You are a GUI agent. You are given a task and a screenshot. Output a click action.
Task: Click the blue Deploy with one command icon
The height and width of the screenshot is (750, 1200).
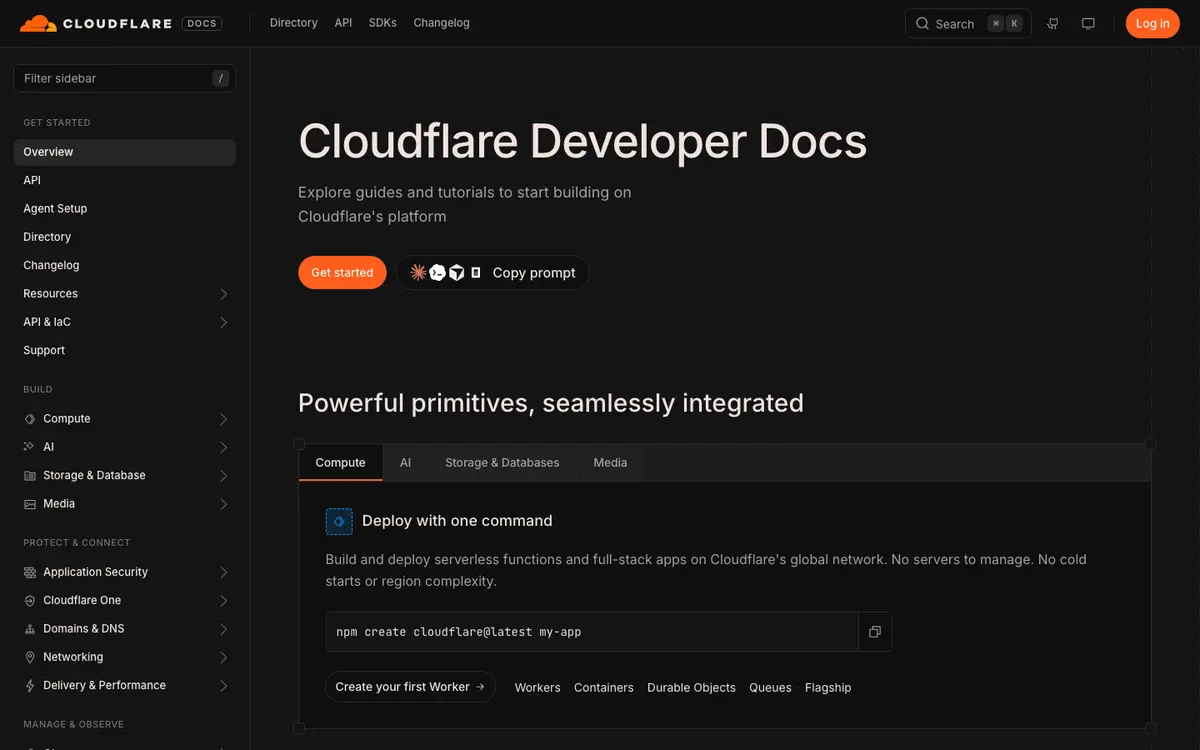click(339, 521)
